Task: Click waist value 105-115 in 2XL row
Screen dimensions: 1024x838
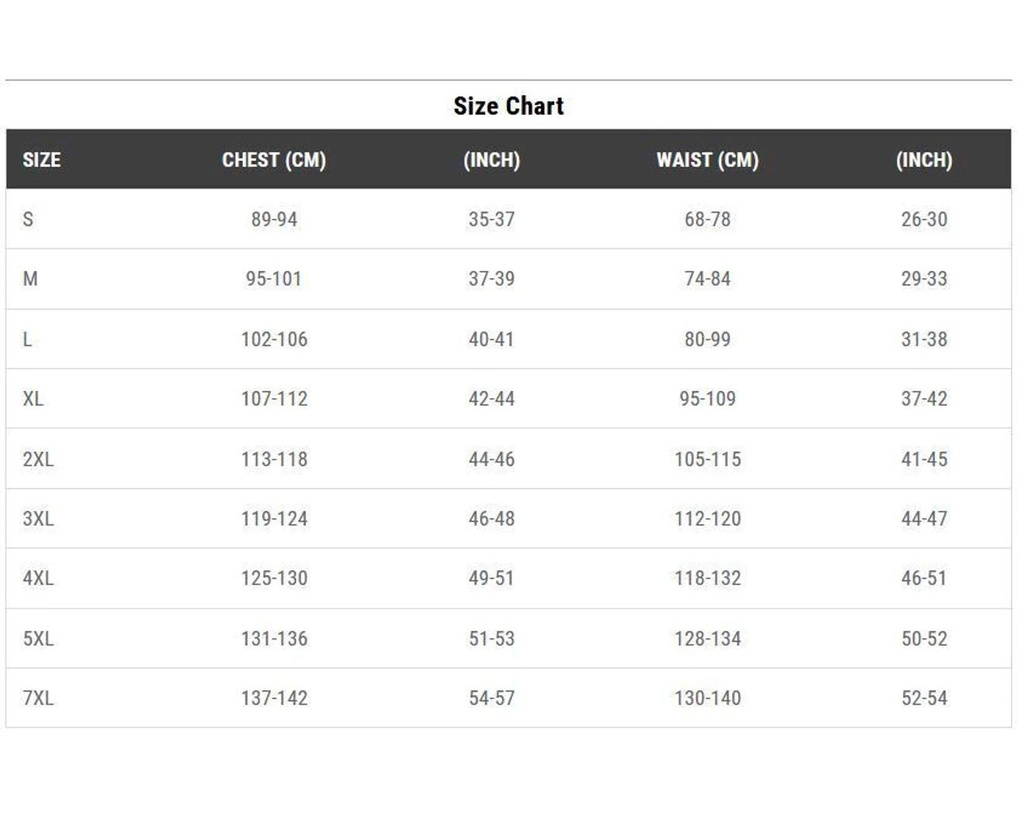Action: [x=707, y=459]
